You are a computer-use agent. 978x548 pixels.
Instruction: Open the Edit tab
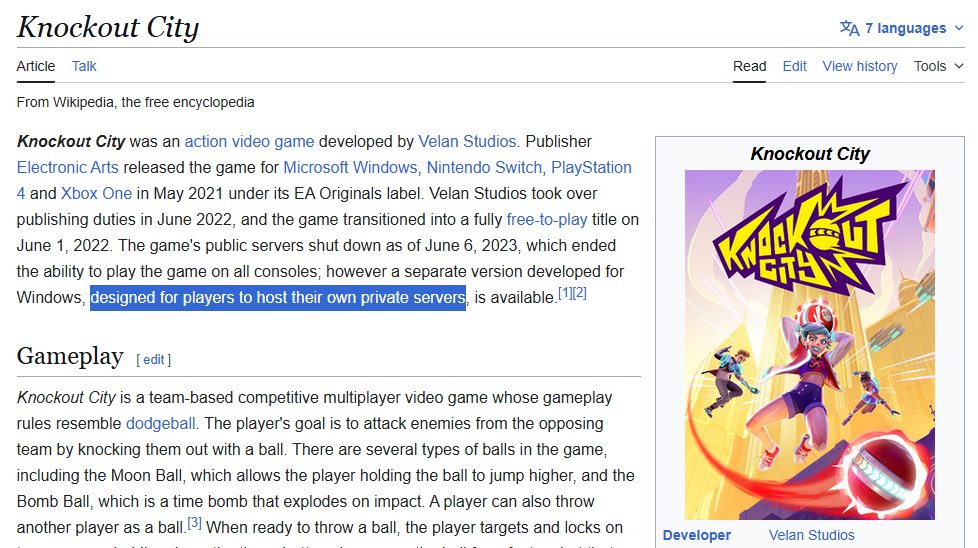click(x=794, y=66)
